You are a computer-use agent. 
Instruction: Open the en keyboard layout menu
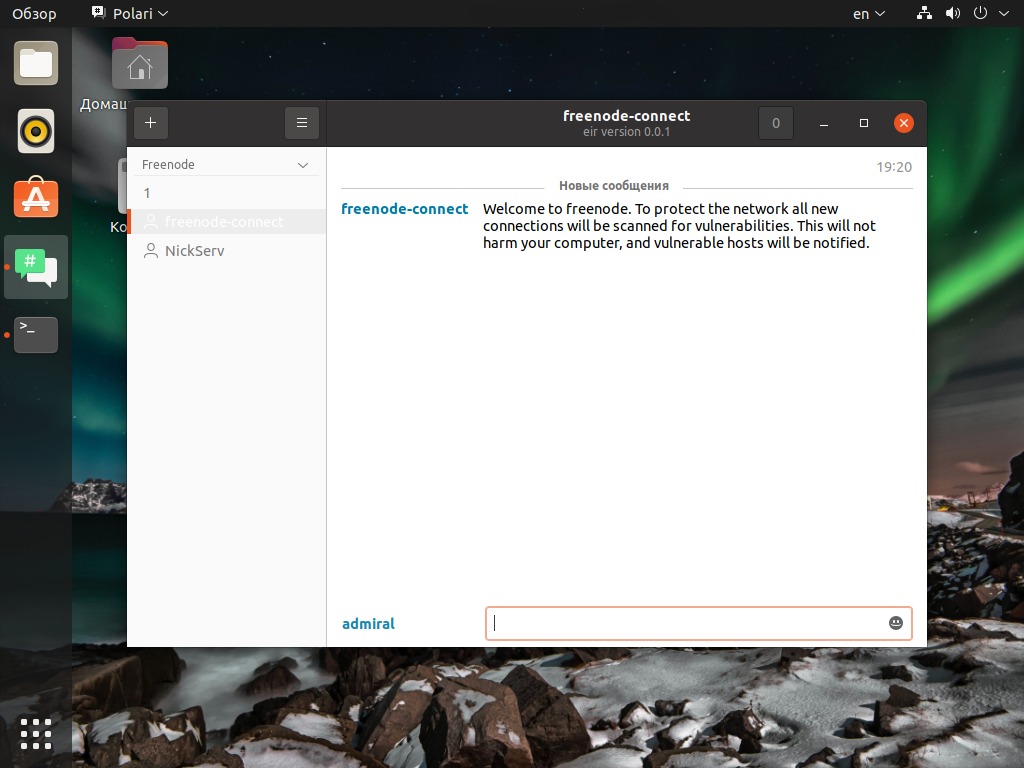[868, 14]
